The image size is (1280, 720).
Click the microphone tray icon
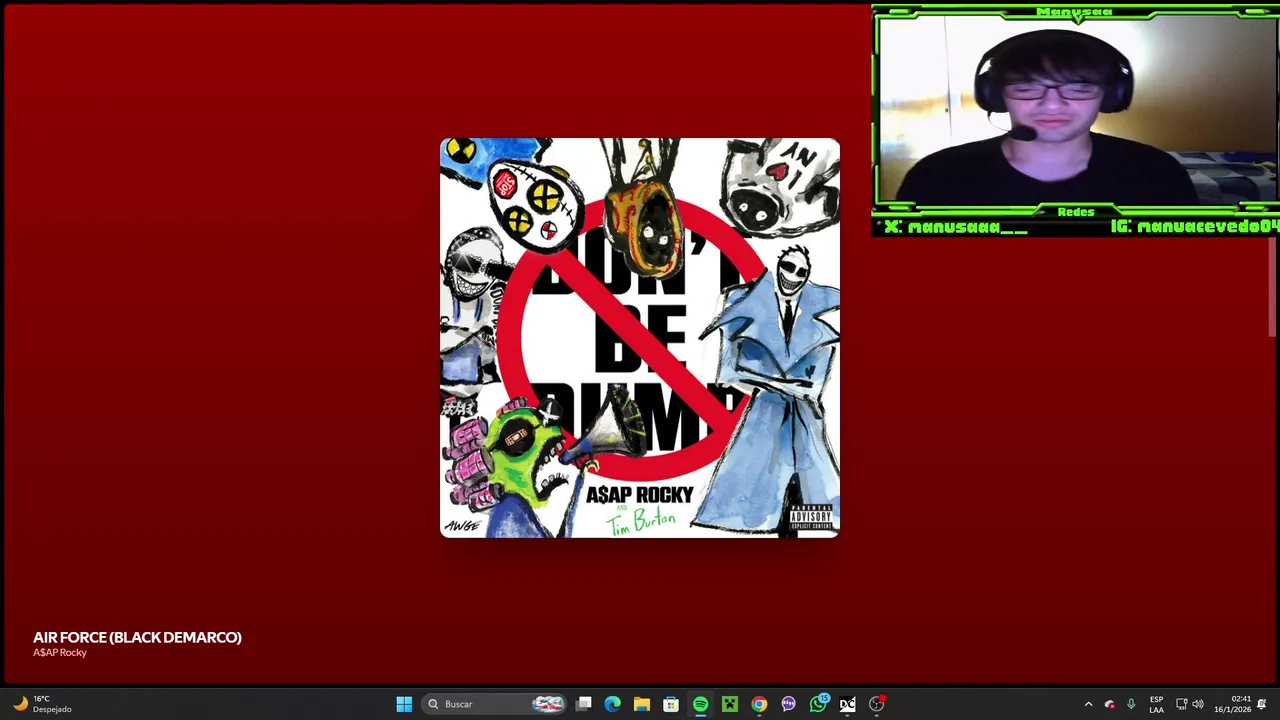click(1131, 704)
